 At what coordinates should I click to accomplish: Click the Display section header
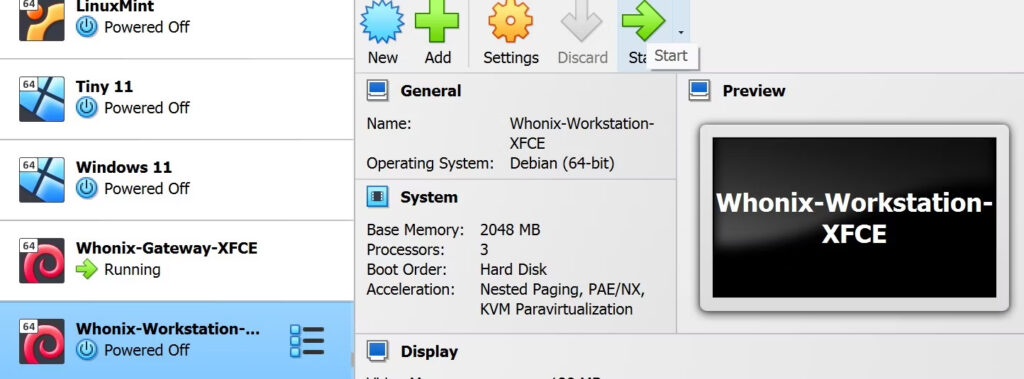tap(429, 352)
